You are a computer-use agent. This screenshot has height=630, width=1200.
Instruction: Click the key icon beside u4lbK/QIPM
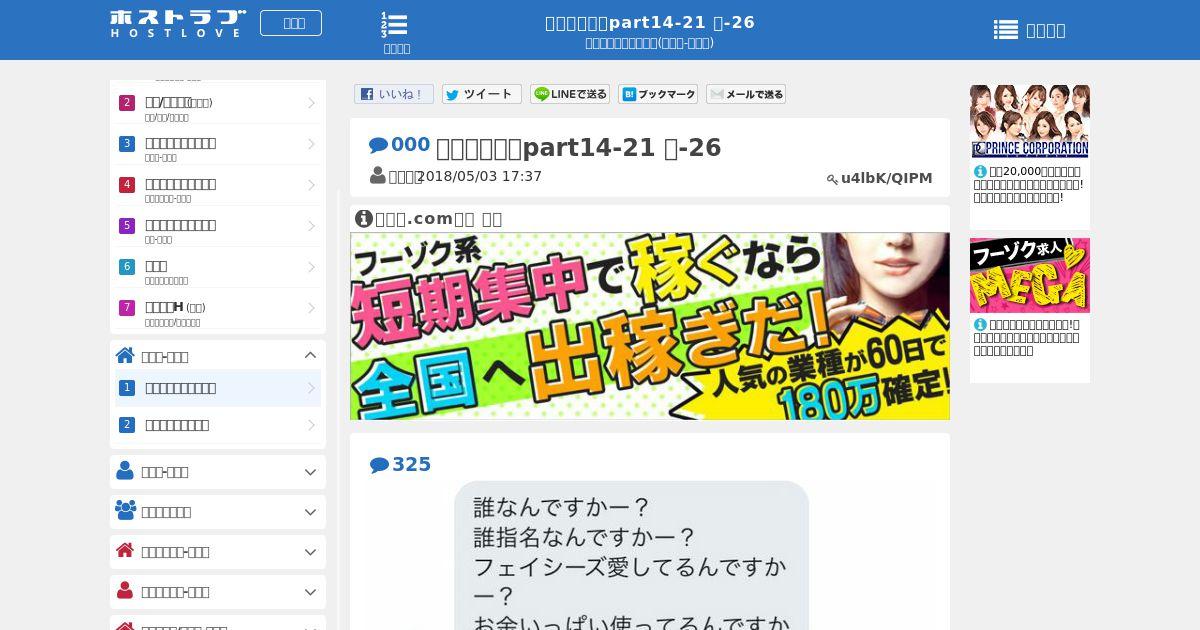click(x=832, y=179)
